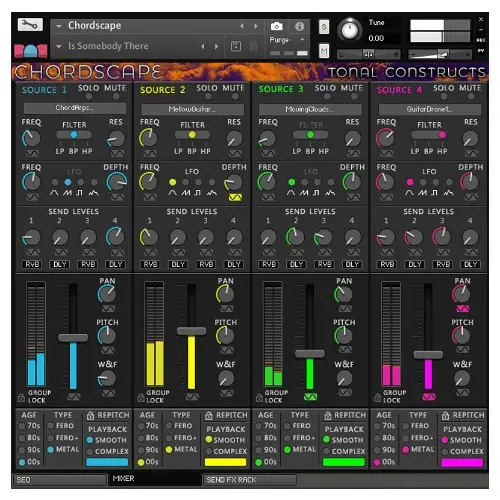500x500 pixels.
Task: Click the M mute button in header
Action: (324, 51)
